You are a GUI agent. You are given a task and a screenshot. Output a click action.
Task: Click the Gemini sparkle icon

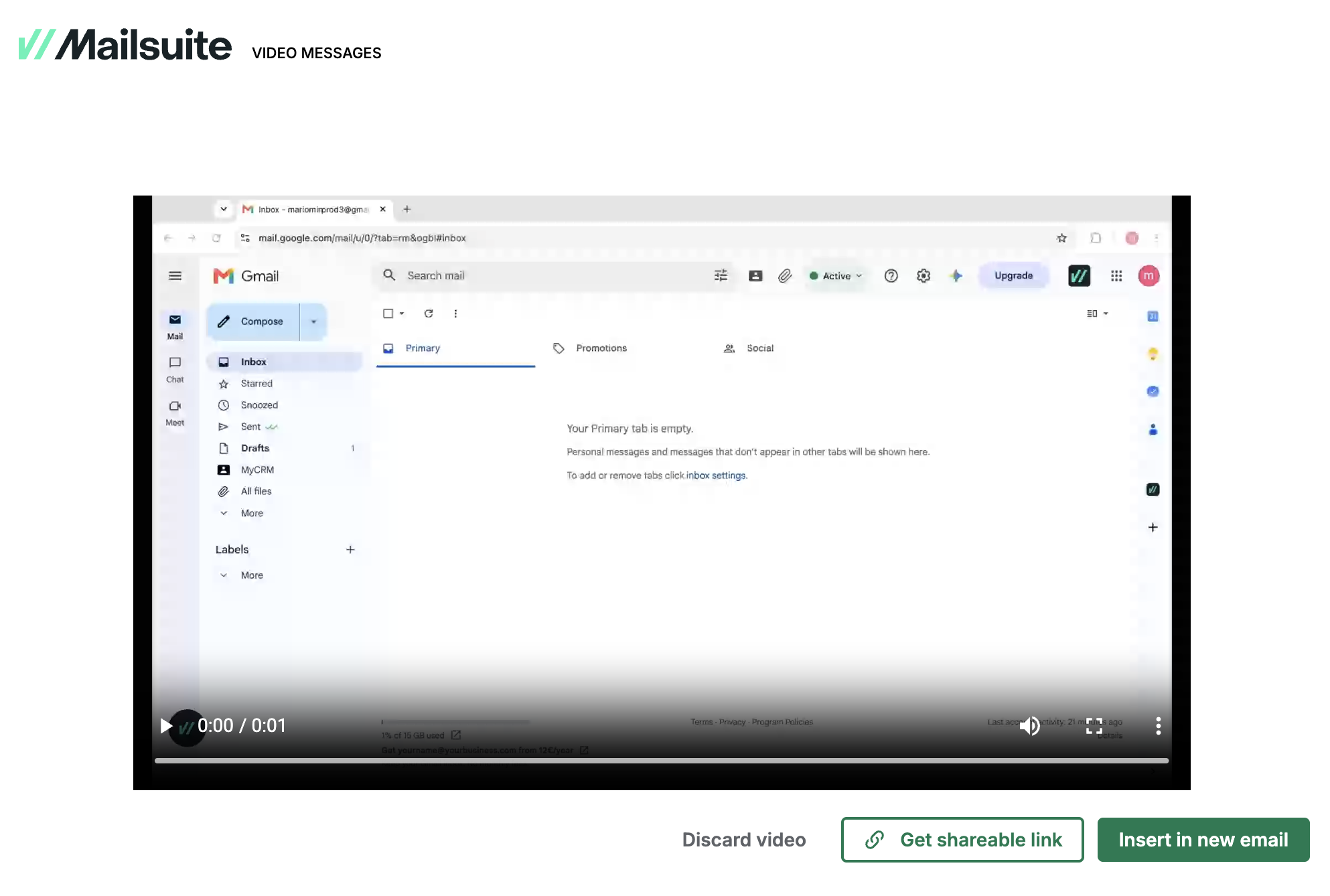click(956, 276)
